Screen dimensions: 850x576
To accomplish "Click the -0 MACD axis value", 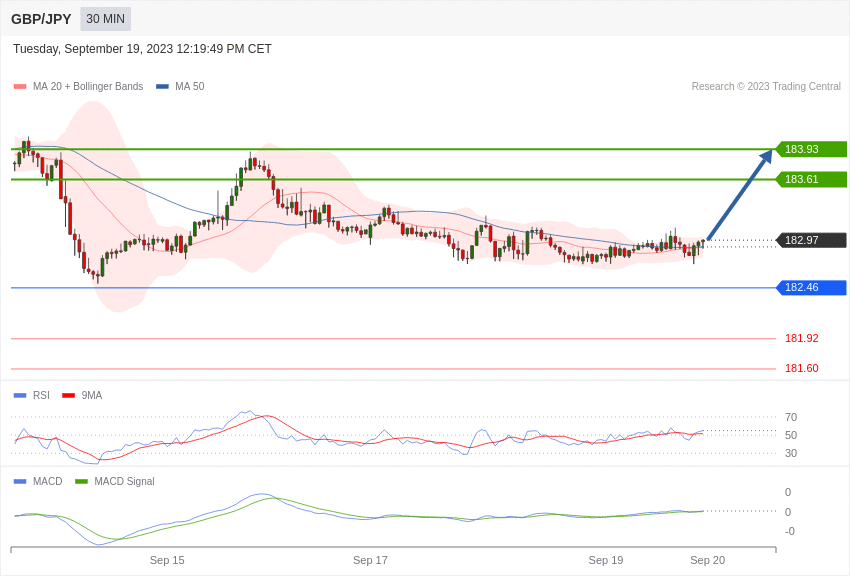I will [x=790, y=531].
